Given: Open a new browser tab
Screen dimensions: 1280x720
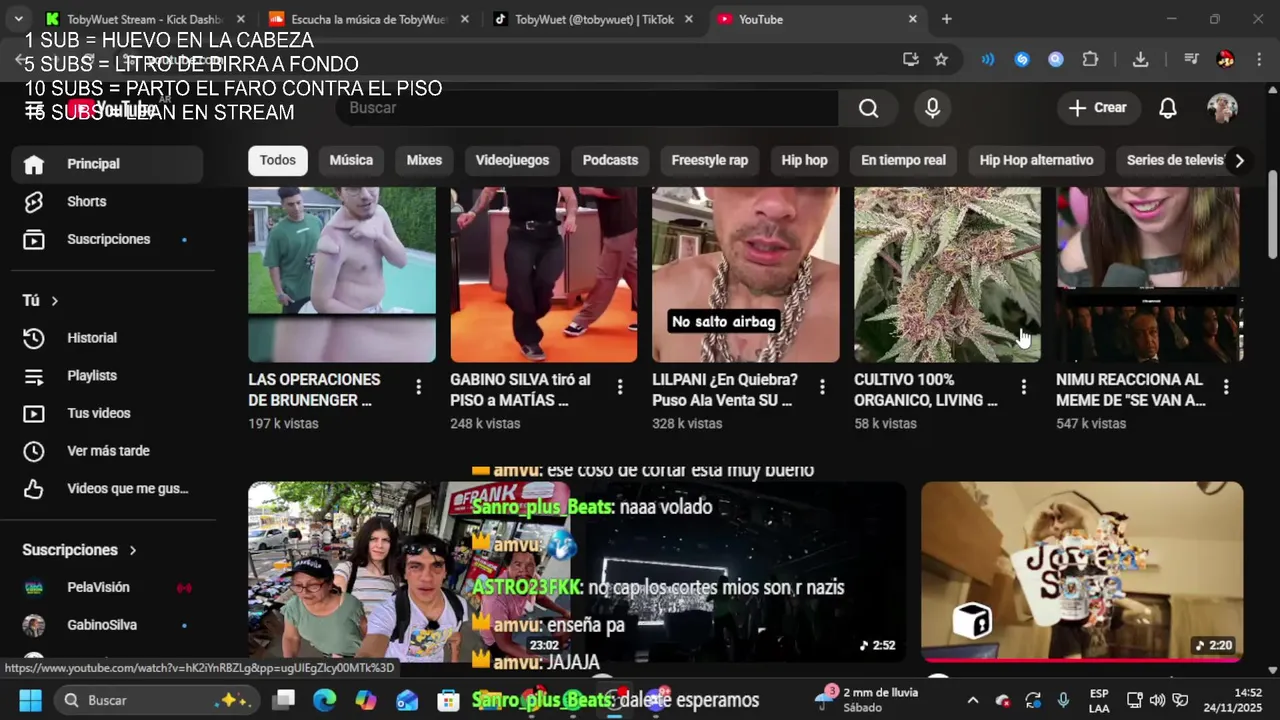Looking at the screenshot, I should [x=946, y=19].
